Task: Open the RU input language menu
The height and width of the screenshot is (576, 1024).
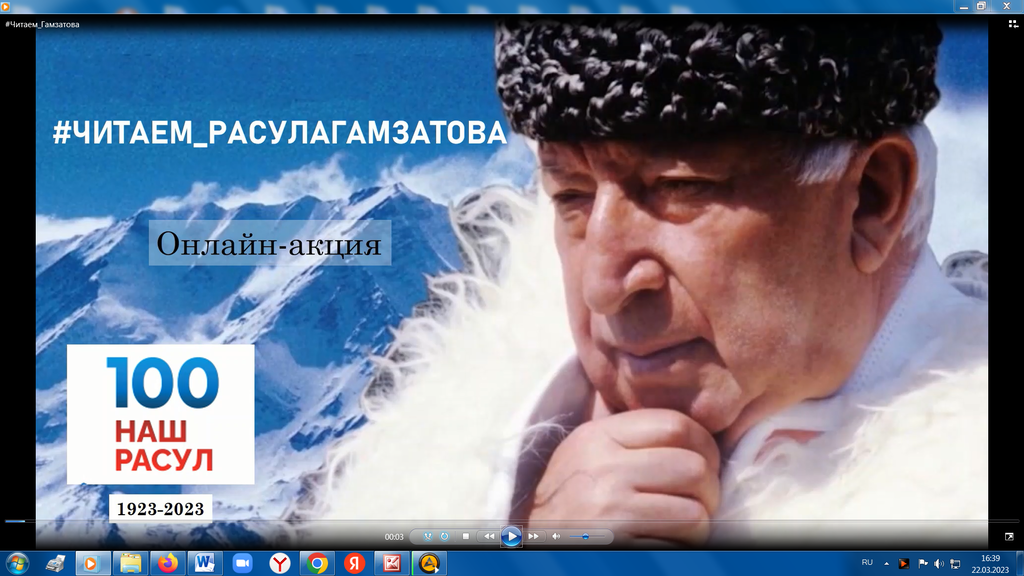Action: pyautogui.click(x=867, y=563)
